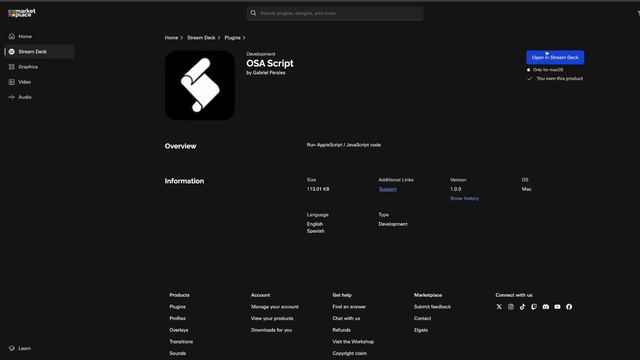Screen dimensions: 640x360
Task: Open the Facebook social link
Action: tap(569, 307)
